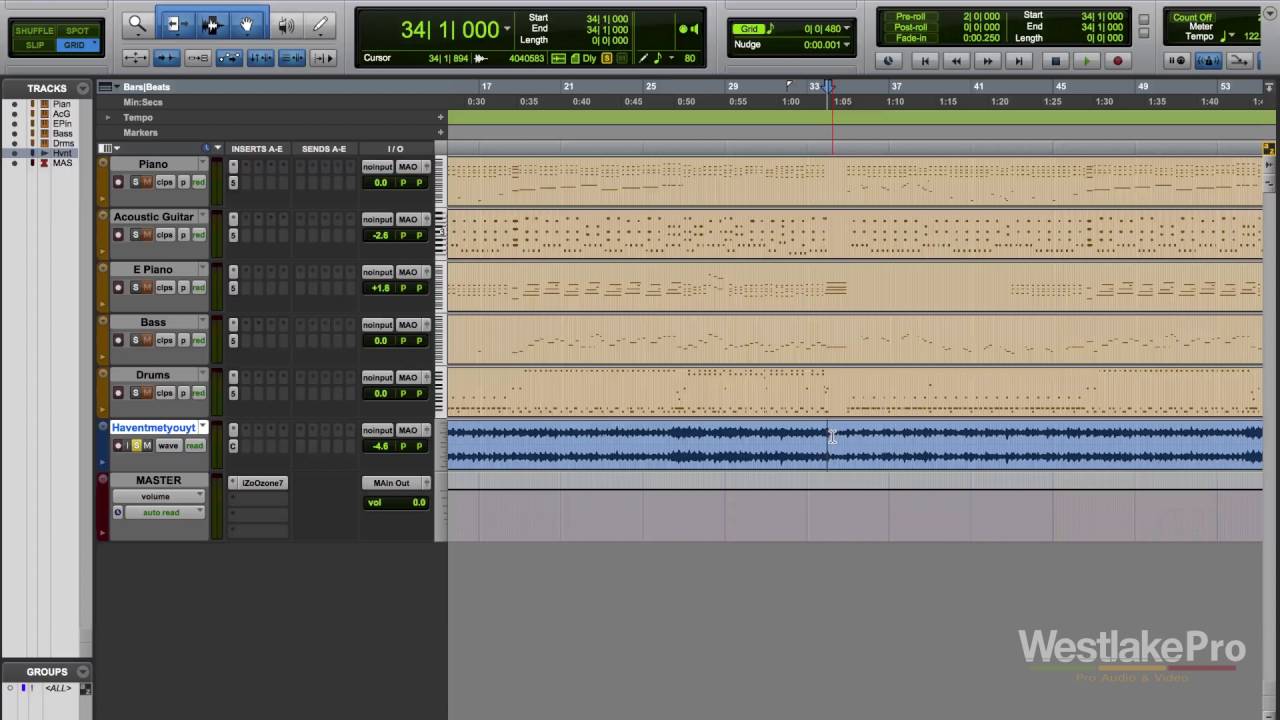This screenshot has width=1280, height=720.
Task: Click the E Piano volume value +1.8
Action: tap(379, 288)
